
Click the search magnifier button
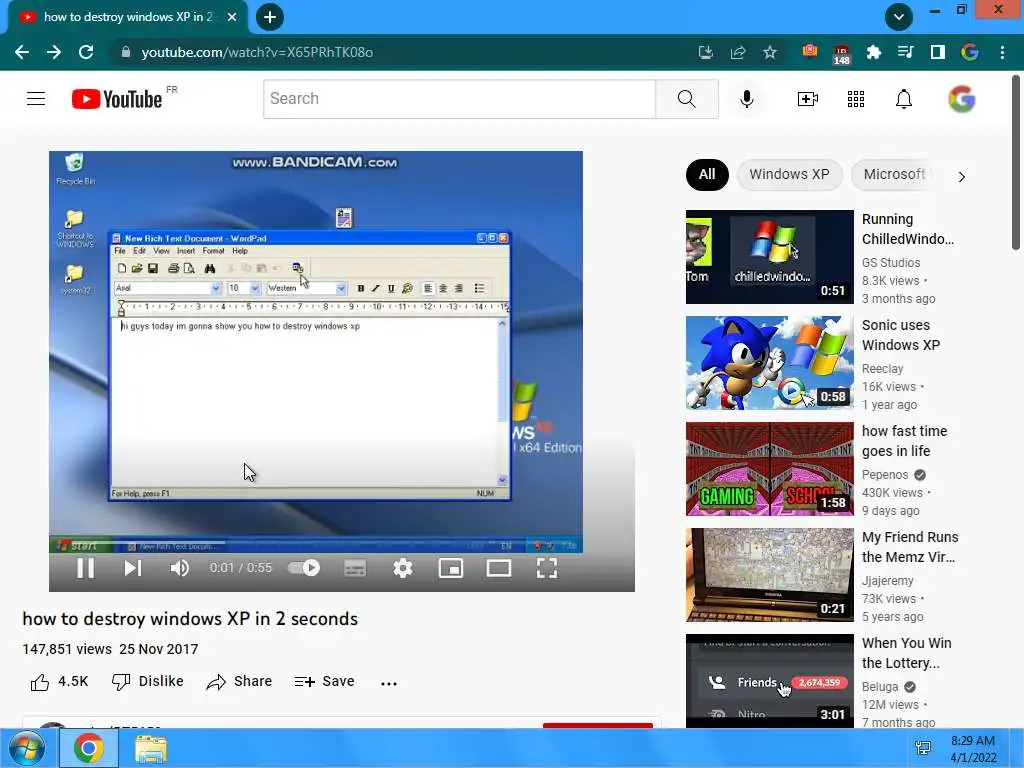pyautogui.click(x=686, y=99)
